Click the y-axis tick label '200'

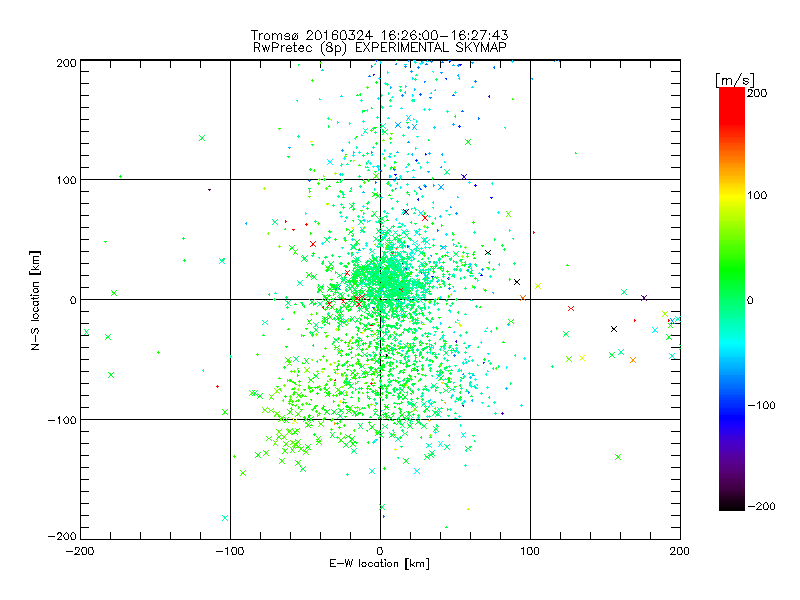66,63
